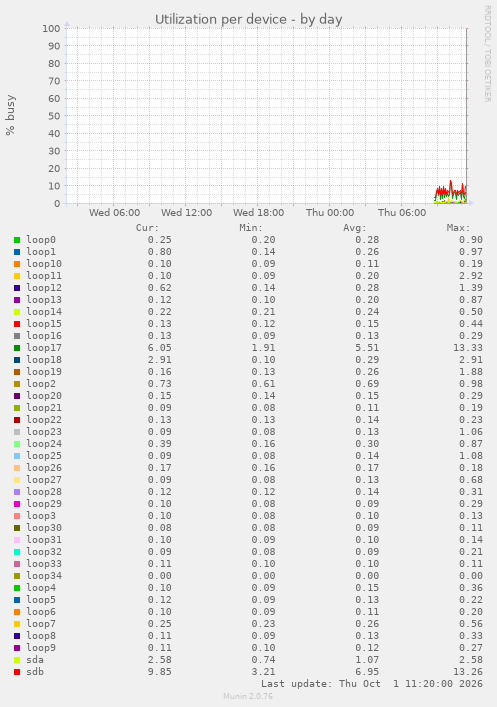Click the loop30 legend label
This screenshot has height=707, width=497.
pyautogui.click(x=44, y=528)
